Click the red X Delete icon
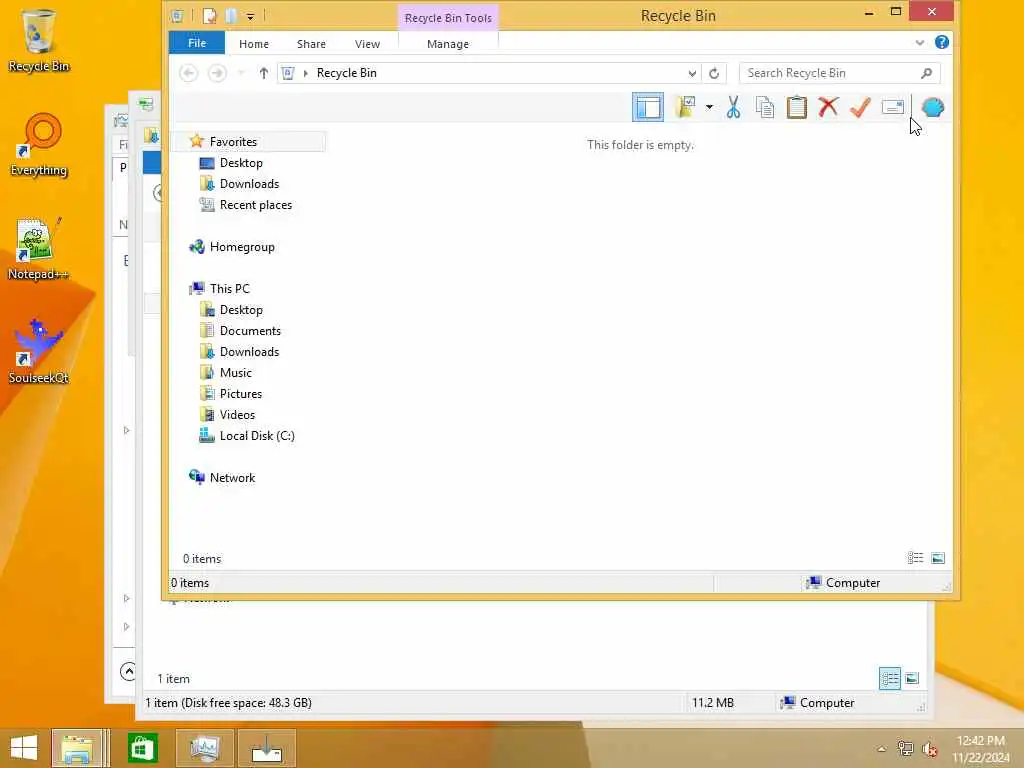 pyautogui.click(x=828, y=107)
